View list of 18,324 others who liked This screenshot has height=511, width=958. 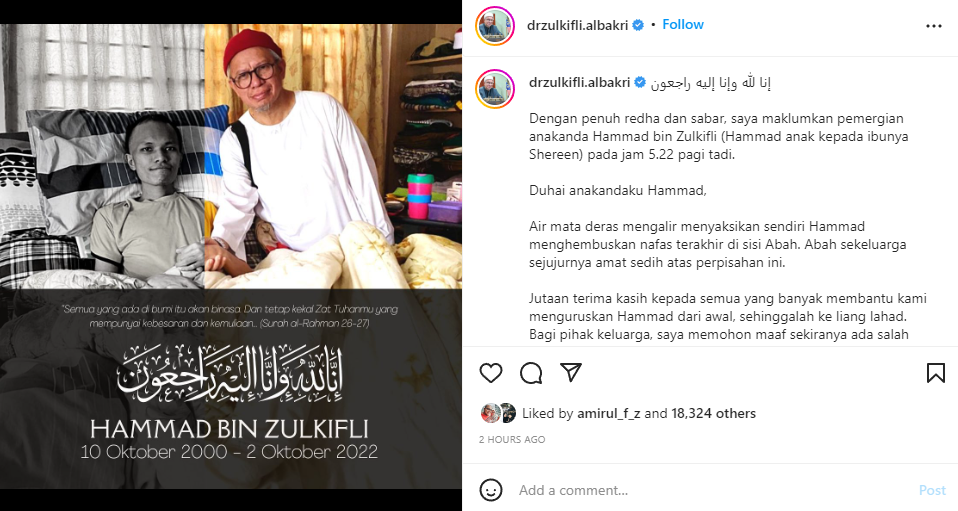pos(714,414)
